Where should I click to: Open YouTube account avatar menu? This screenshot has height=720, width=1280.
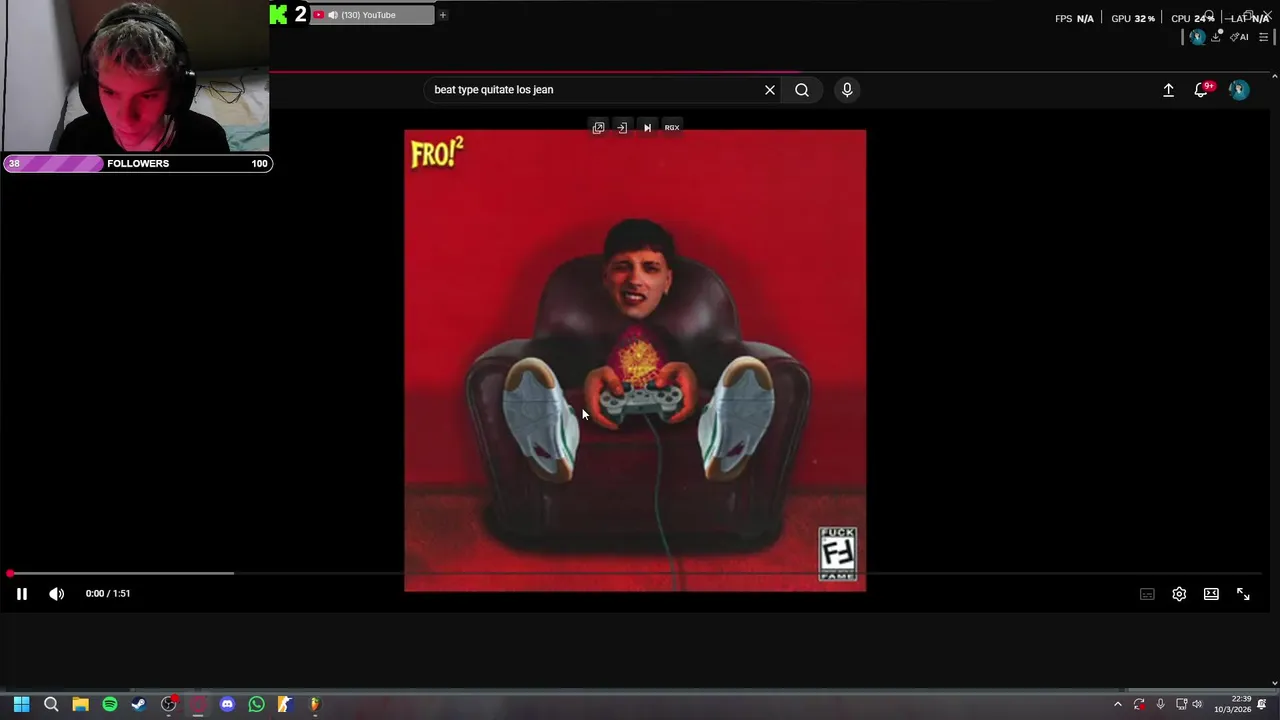[1239, 90]
